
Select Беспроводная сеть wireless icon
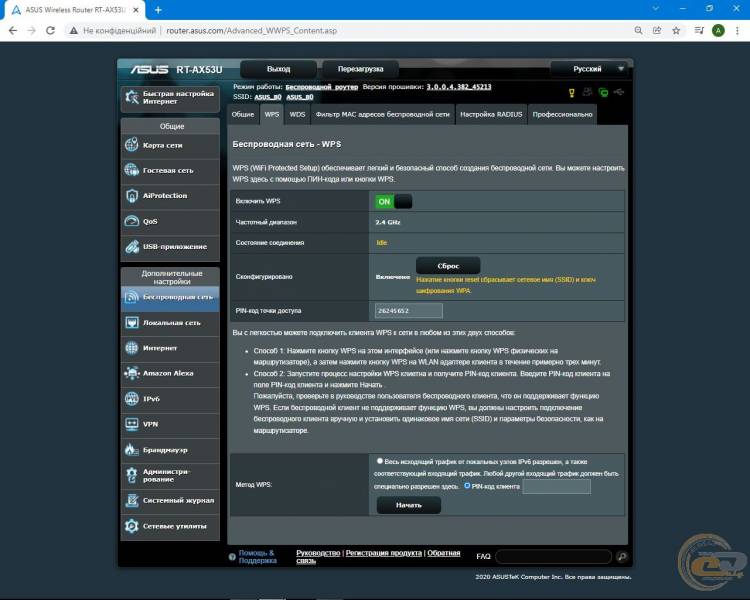[x=132, y=297]
